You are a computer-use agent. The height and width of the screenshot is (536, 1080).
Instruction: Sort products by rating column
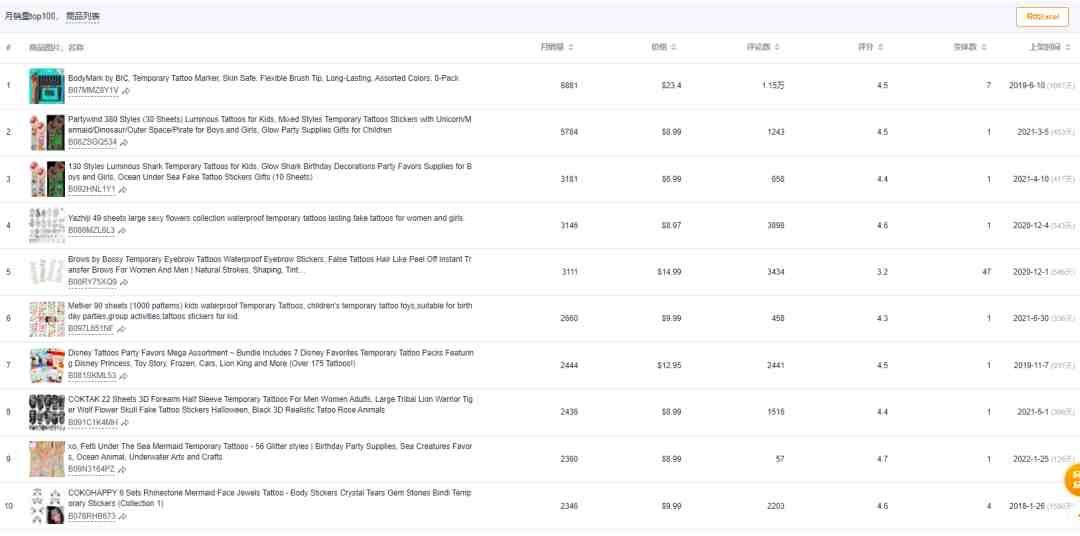coord(870,47)
